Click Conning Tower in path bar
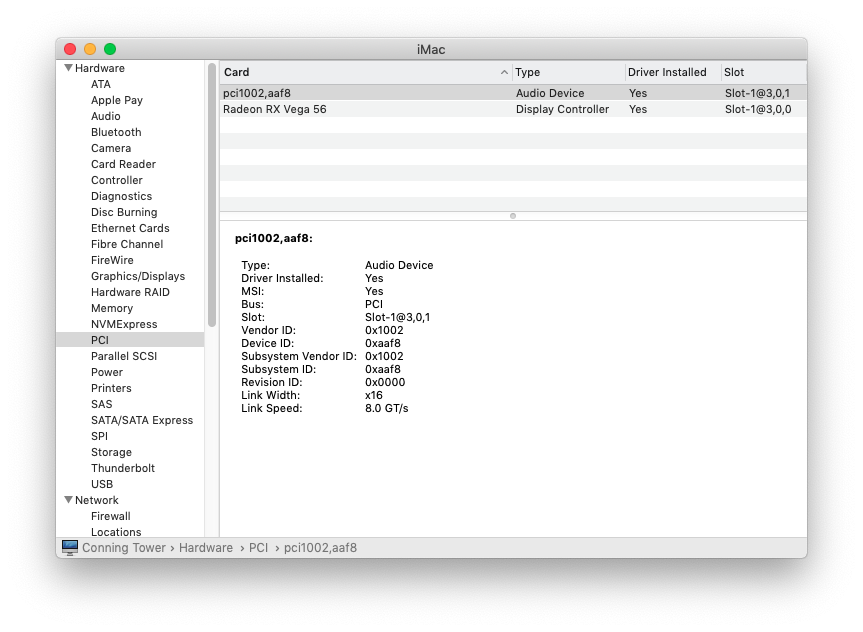Image resolution: width=863 pixels, height=632 pixels. [x=124, y=547]
